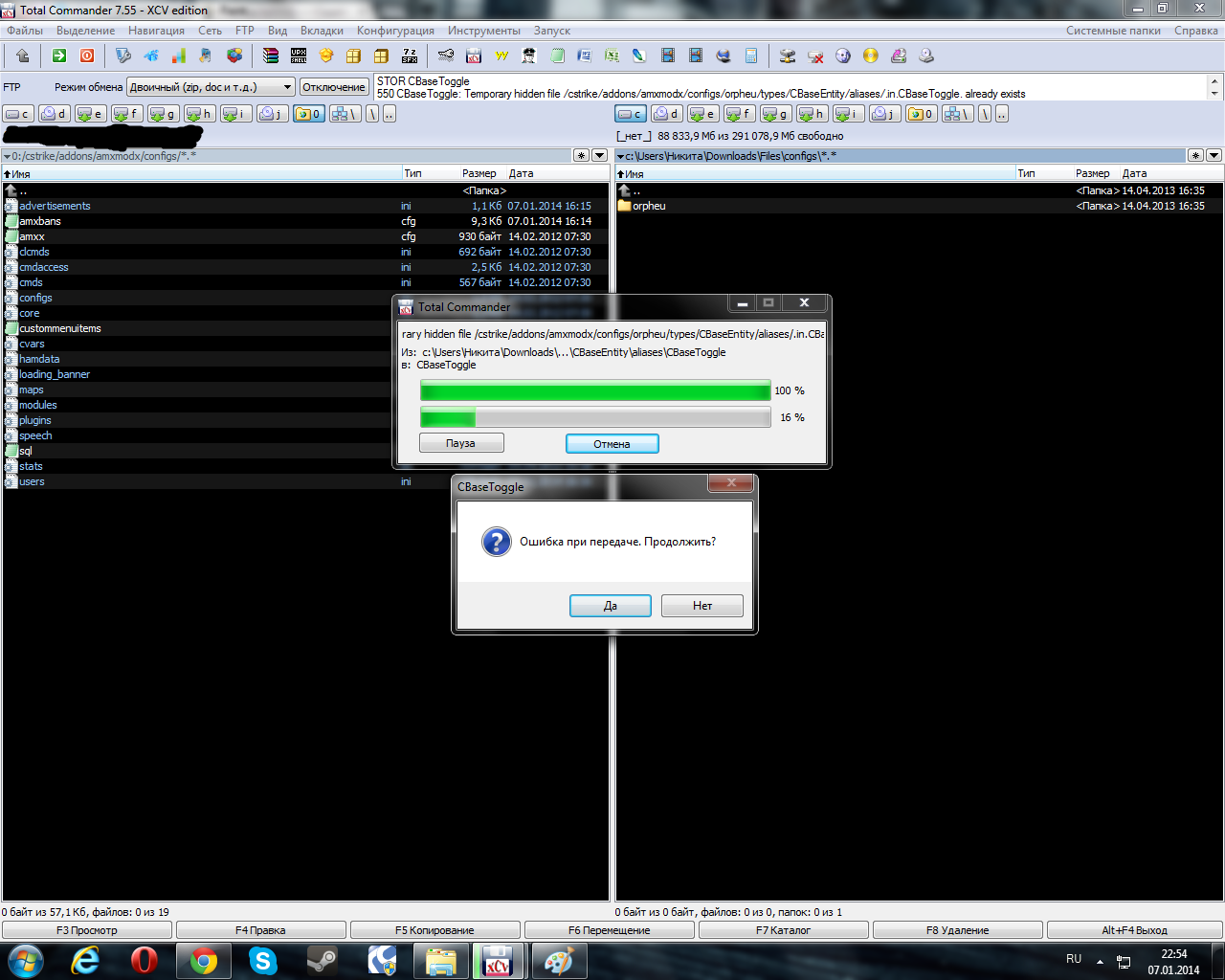Cancel the copy with Отмена button
The width and height of the screenshot is (1225, 980).
point(612,444)
